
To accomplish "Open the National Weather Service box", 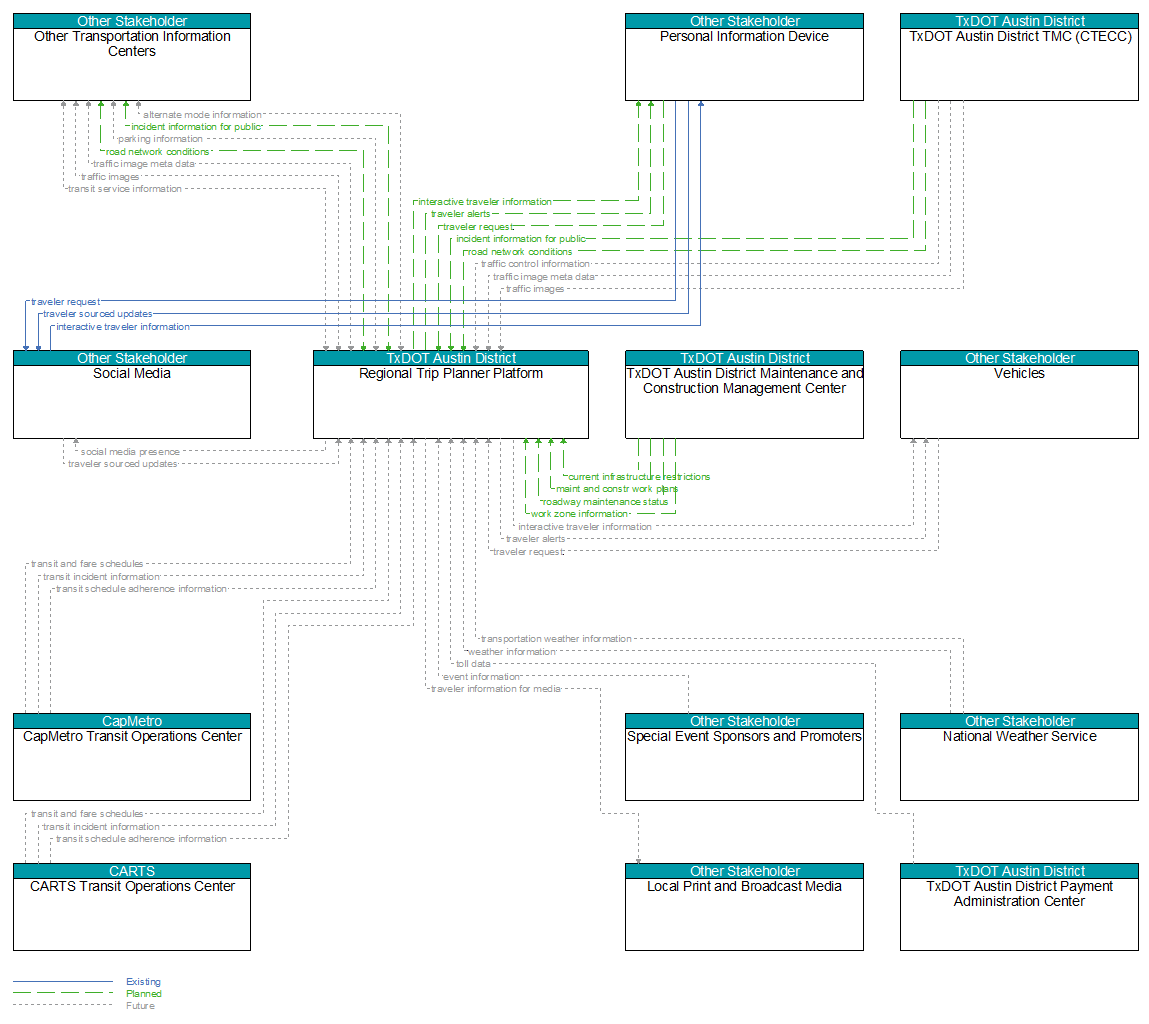I will click(x=1019, y=757).
